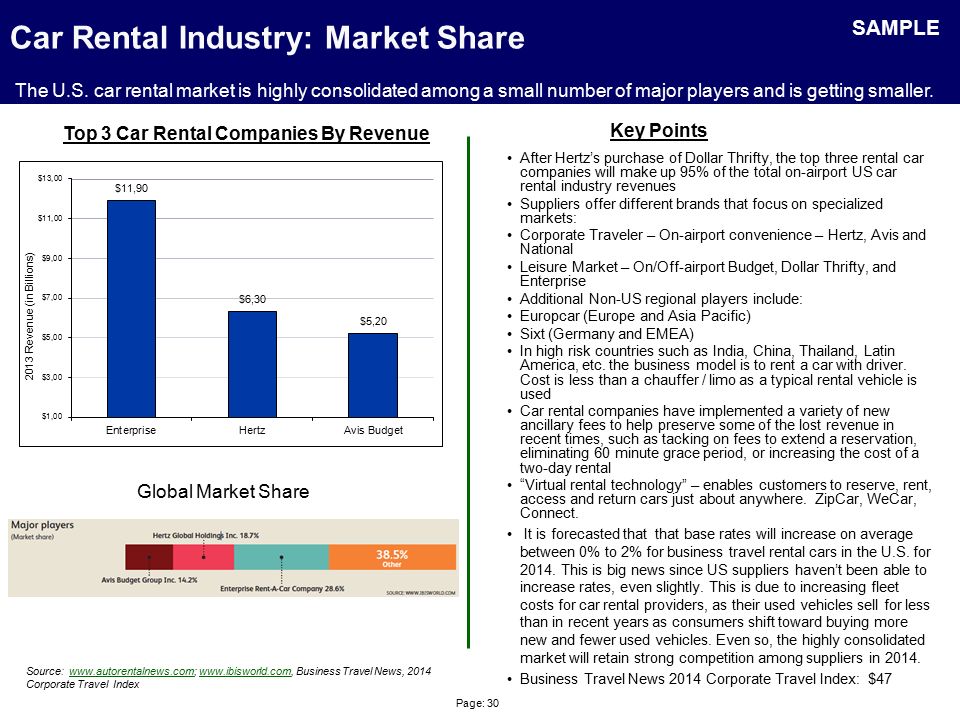Select the Avis Budget revenue bar
960x720 pixels.
click(x=373, y=375)
